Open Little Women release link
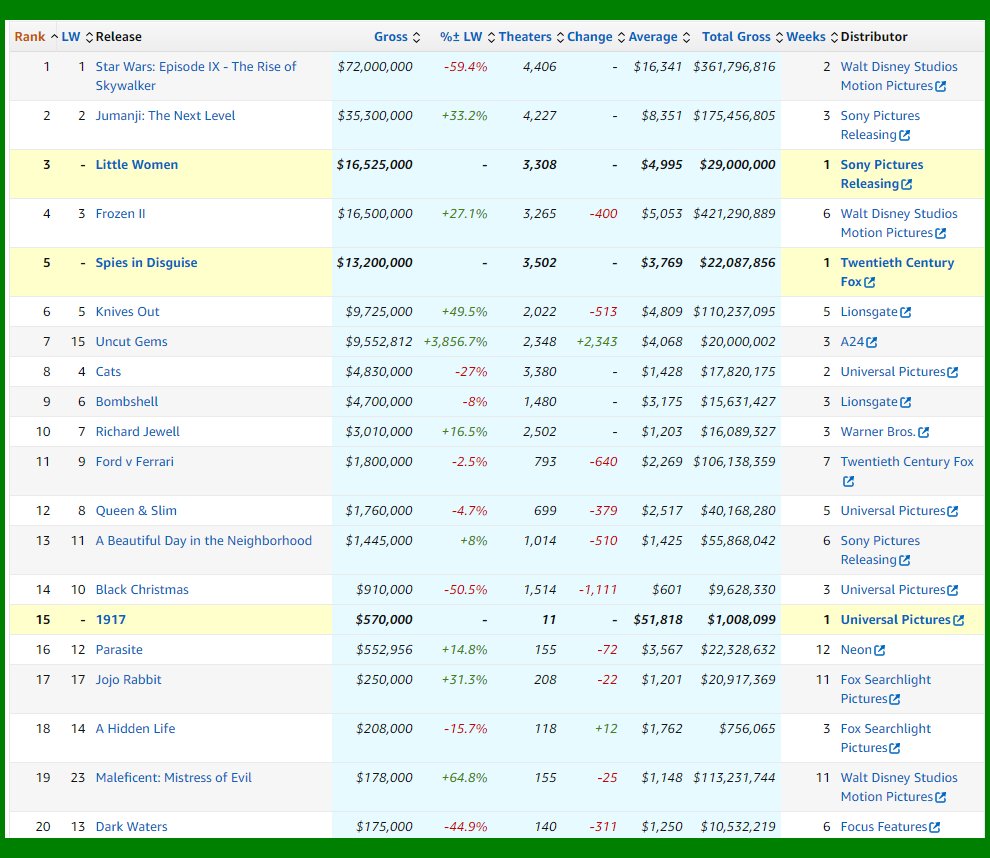Screen dimensions: 990x858 click(137, 165)
